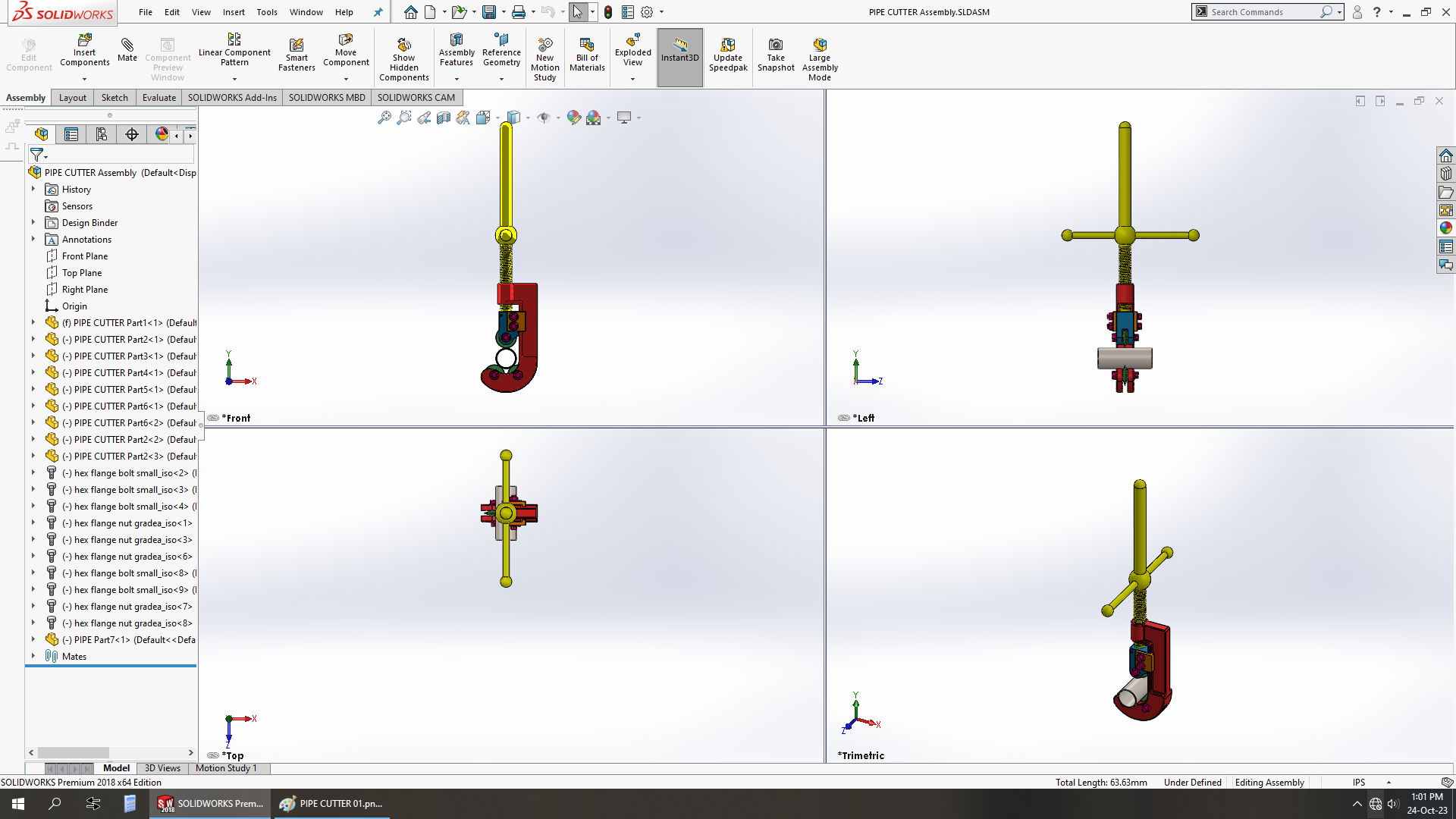The image size is (1456, 819).
Task: Open Options gear icon
Action: point(647,12)
